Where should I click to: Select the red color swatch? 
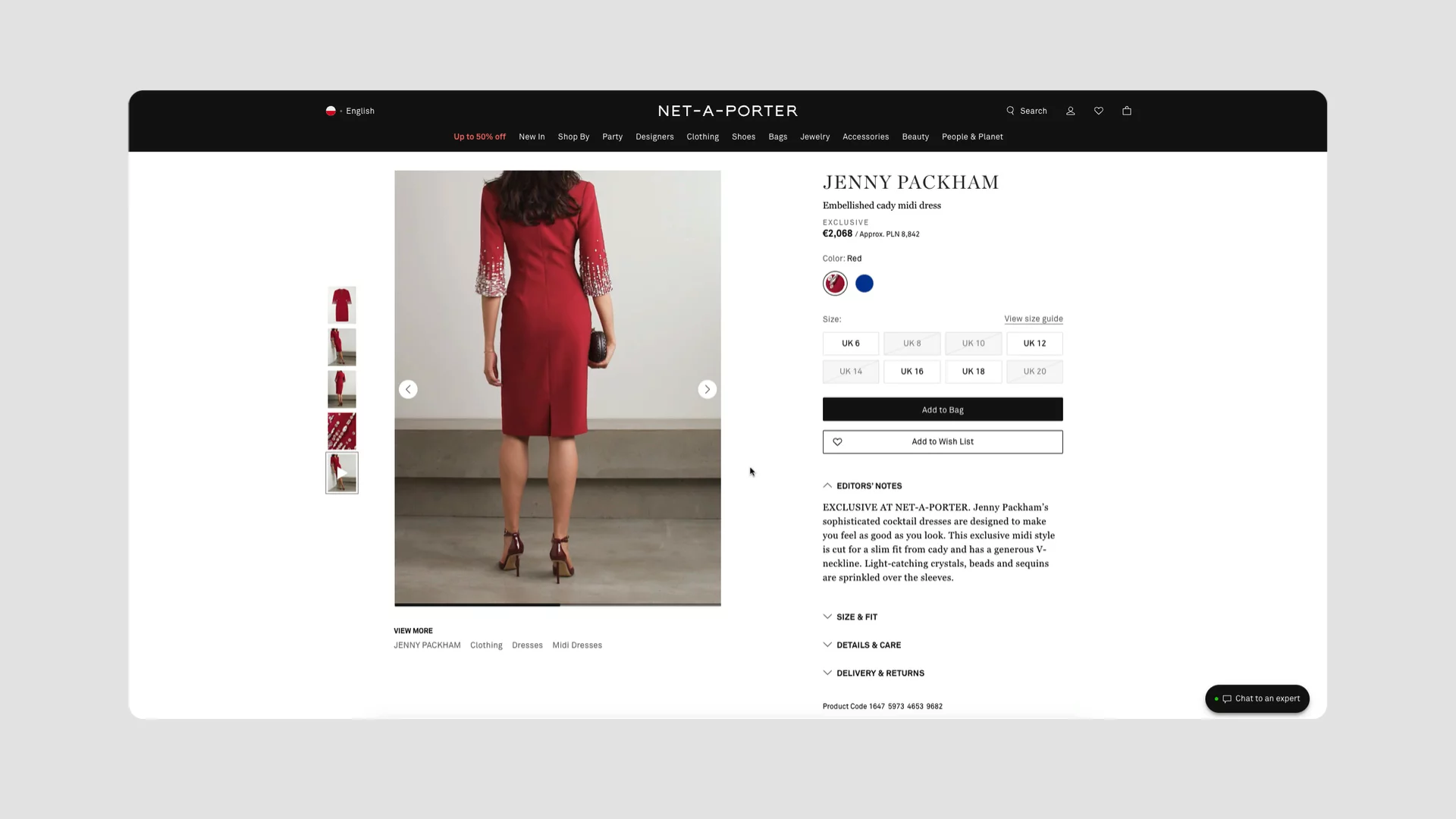(x=834, y=283)
